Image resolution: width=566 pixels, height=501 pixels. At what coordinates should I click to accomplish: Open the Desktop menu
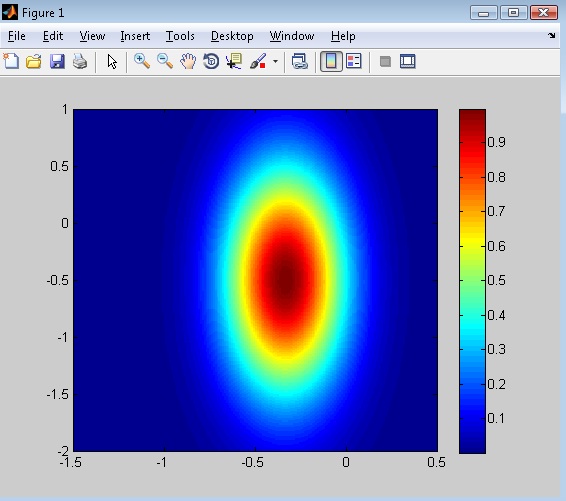pyautogui.click(x=232, y=36)
